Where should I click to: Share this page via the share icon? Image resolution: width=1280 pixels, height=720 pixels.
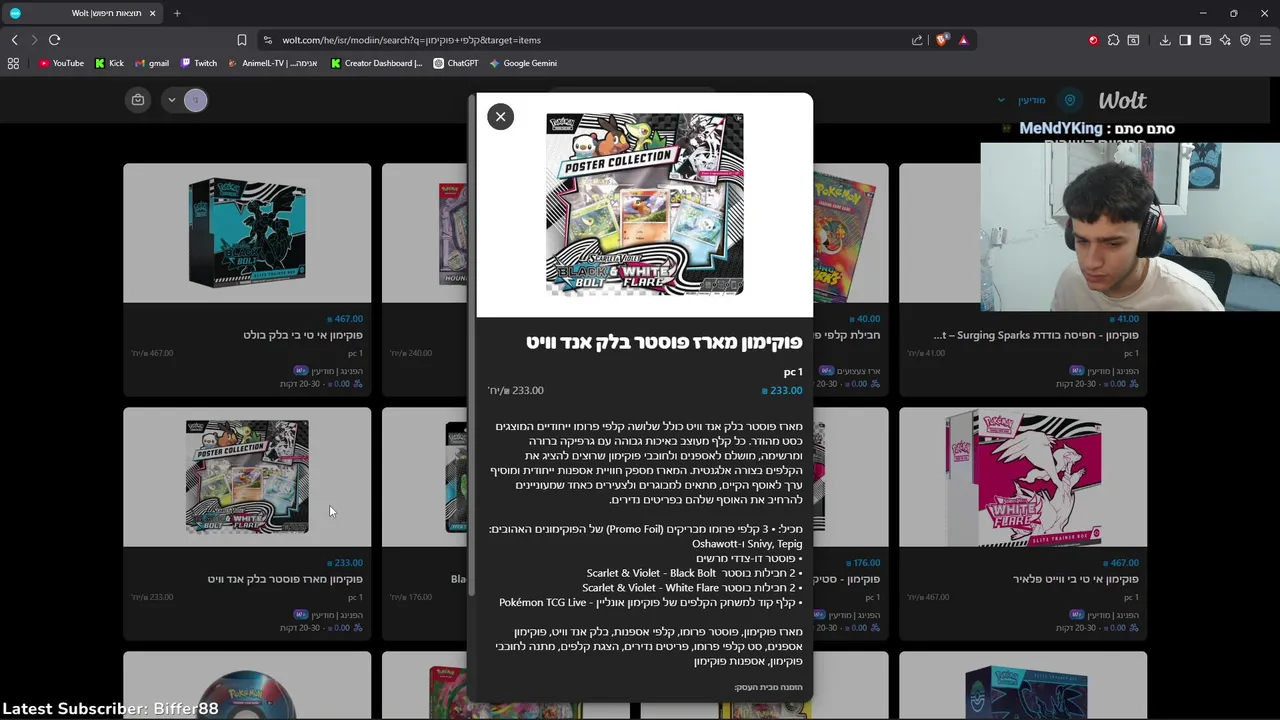pos(917,40)
